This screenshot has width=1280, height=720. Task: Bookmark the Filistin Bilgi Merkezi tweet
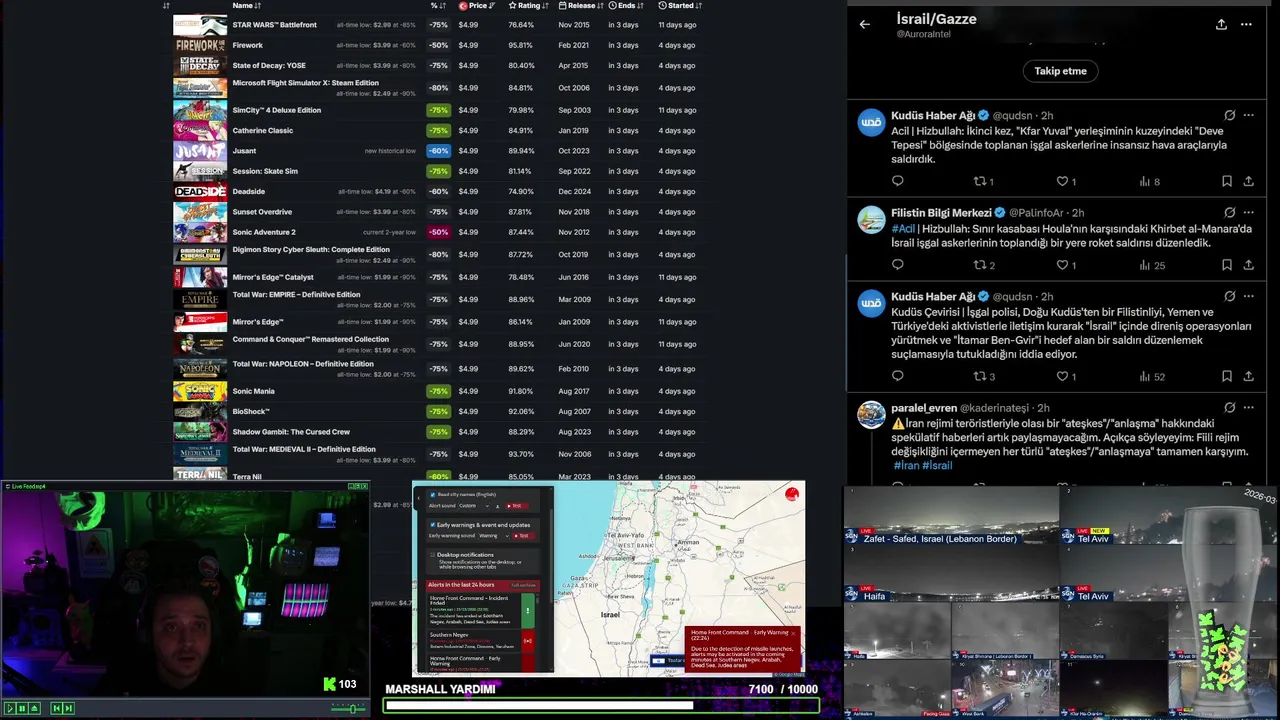point(1226,265)
